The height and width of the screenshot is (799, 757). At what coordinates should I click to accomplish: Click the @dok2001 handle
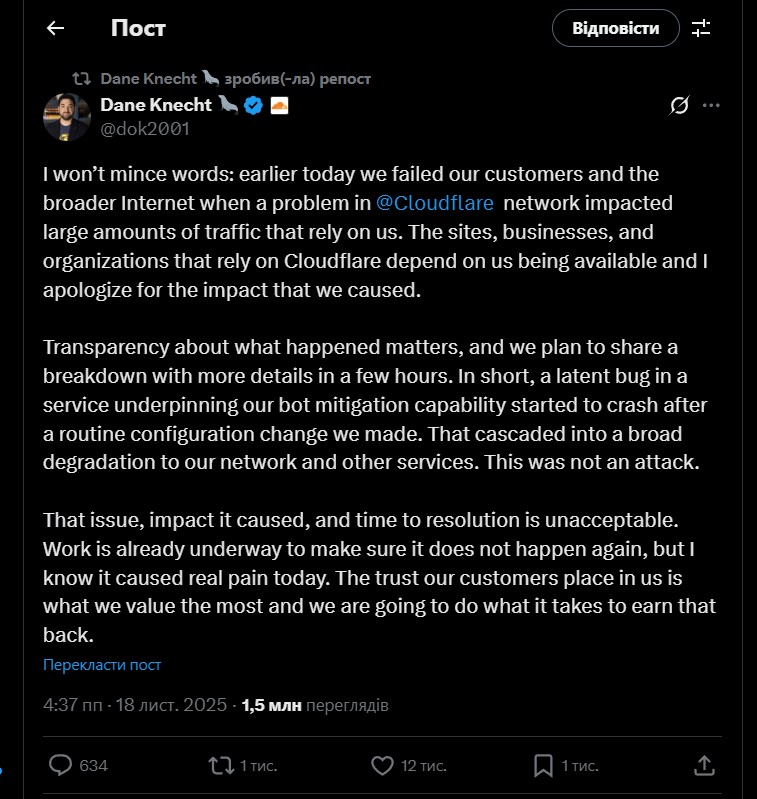[144, 129]
